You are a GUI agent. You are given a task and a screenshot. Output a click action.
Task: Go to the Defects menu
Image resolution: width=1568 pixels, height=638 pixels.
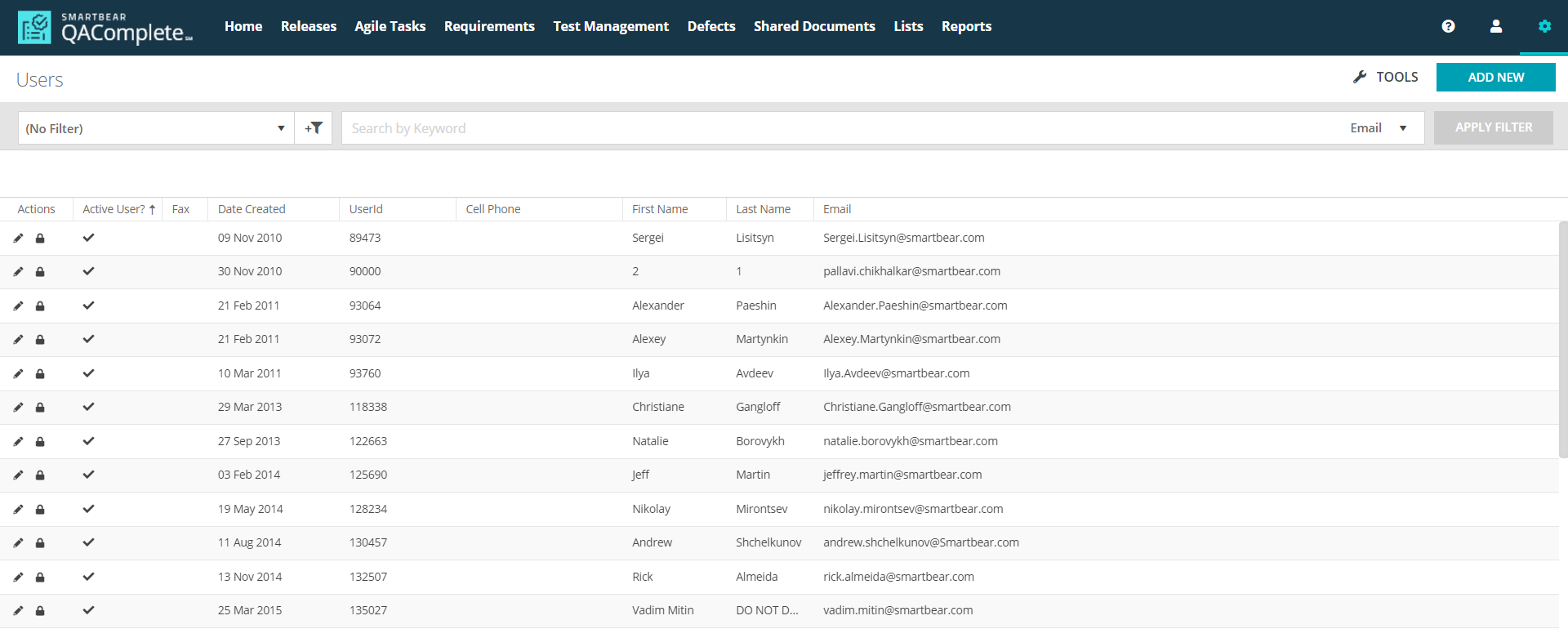point(710,26)
